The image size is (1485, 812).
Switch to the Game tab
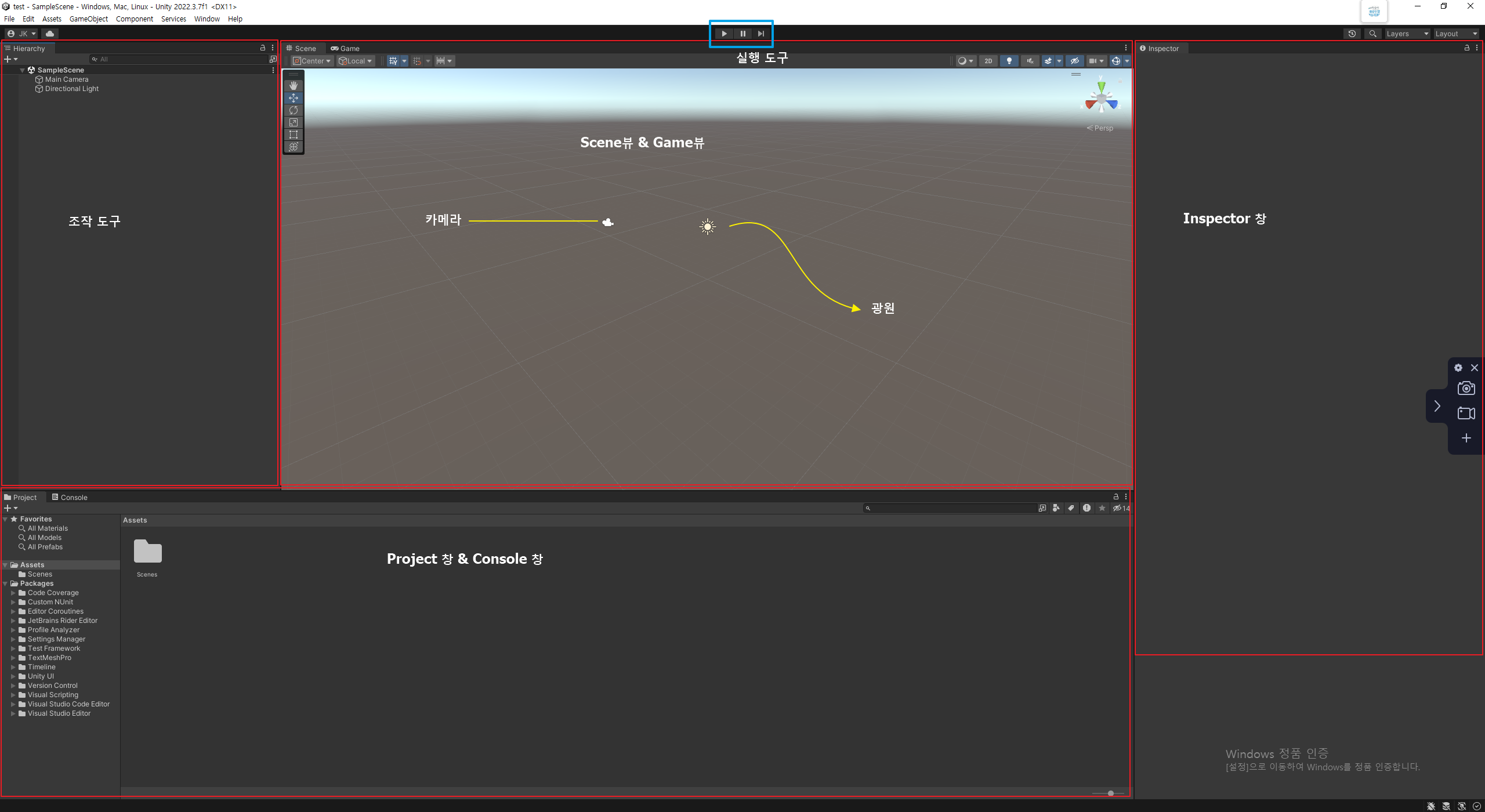pos(346,49)
